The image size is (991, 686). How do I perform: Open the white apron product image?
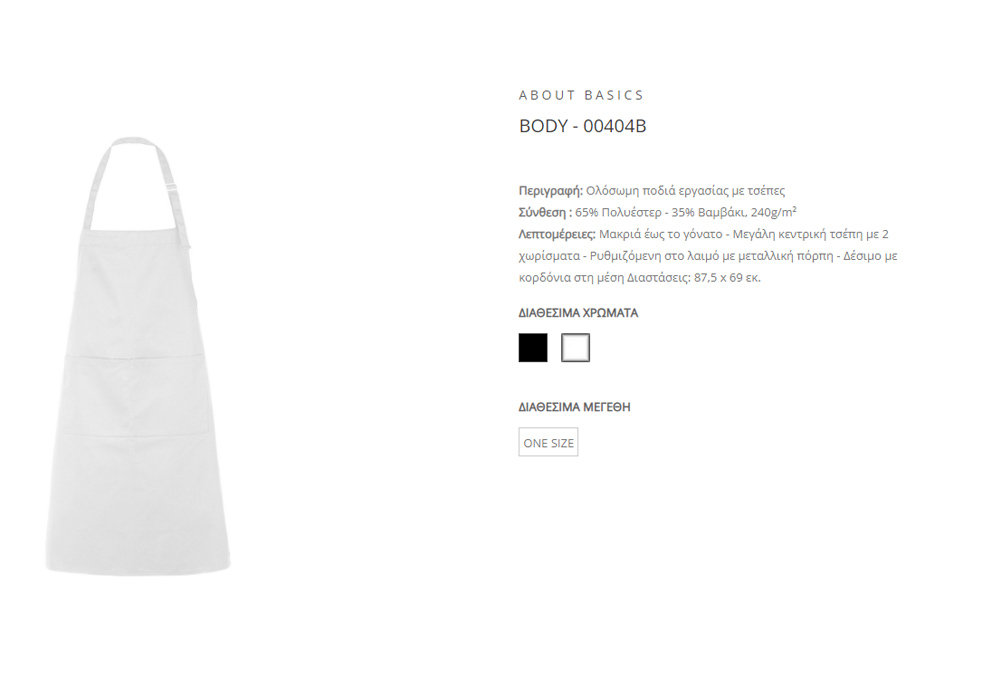tap(138, 357)
